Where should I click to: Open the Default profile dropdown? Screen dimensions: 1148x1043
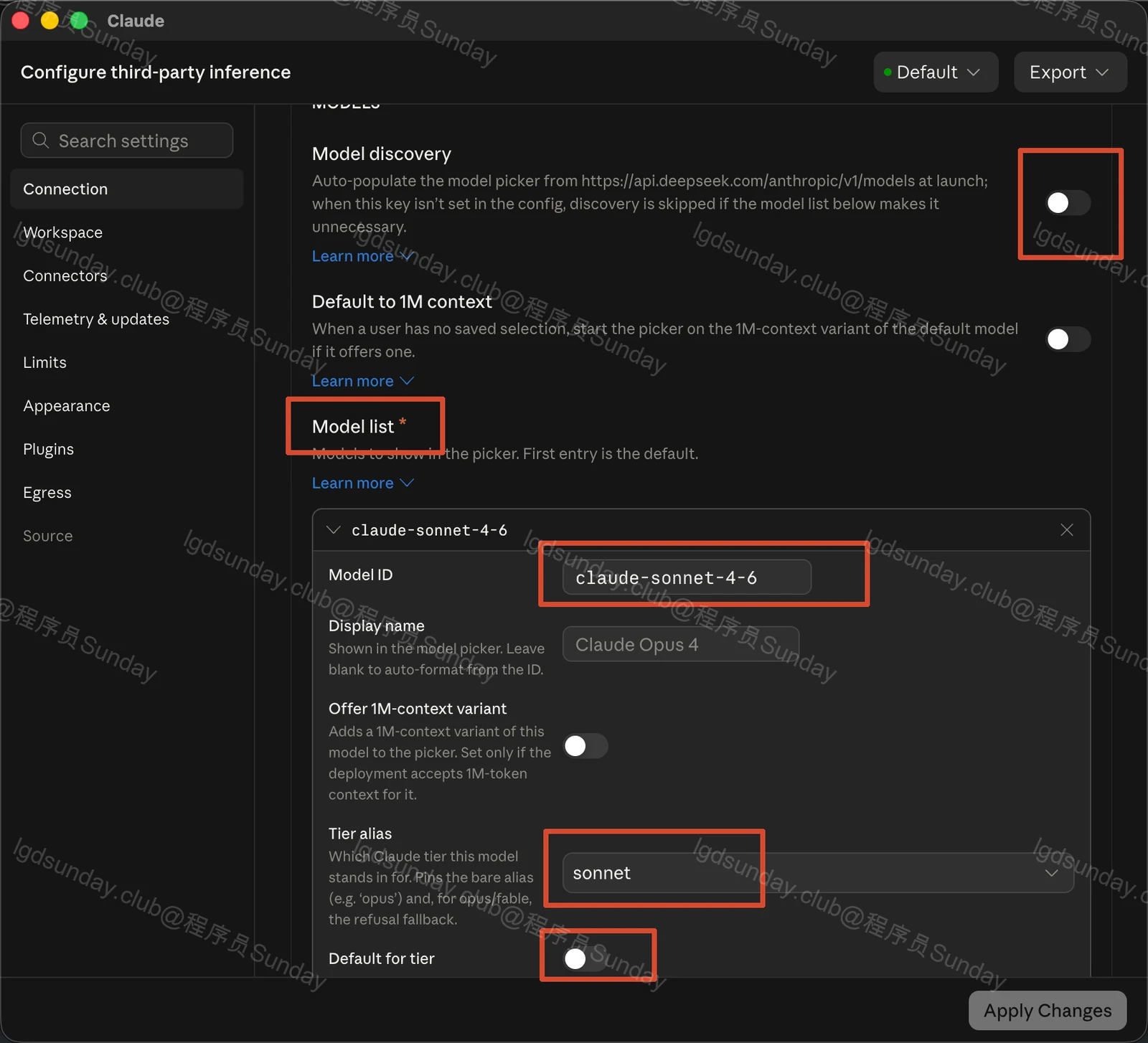[936, 72]
